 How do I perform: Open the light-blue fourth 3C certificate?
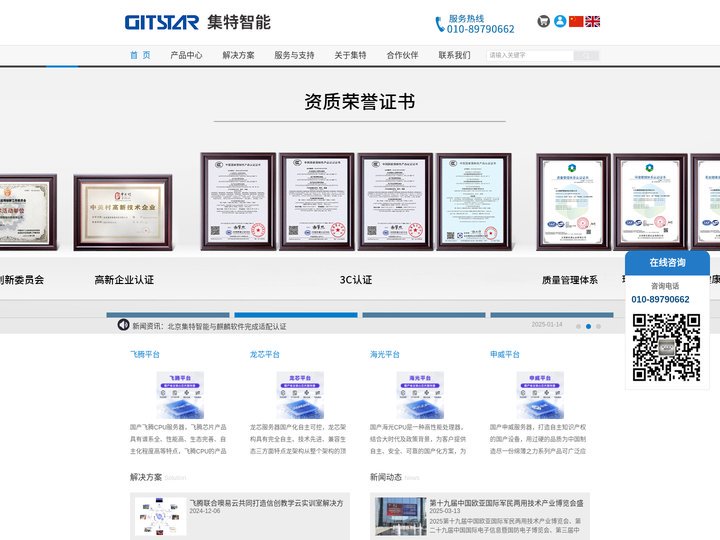[474, 202]
